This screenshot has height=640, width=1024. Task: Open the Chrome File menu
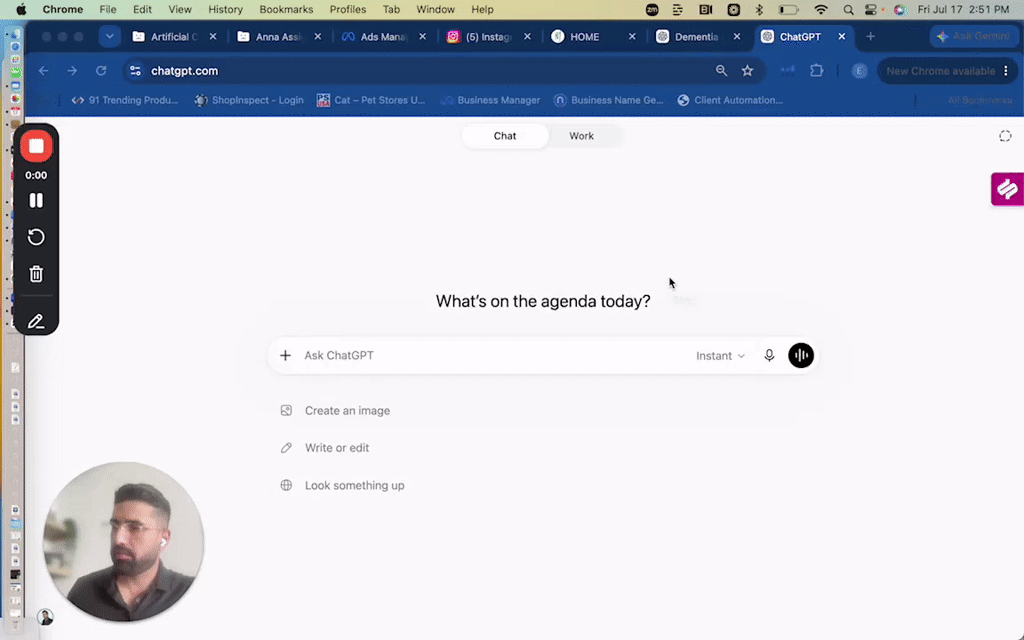[x=108, y=9]
